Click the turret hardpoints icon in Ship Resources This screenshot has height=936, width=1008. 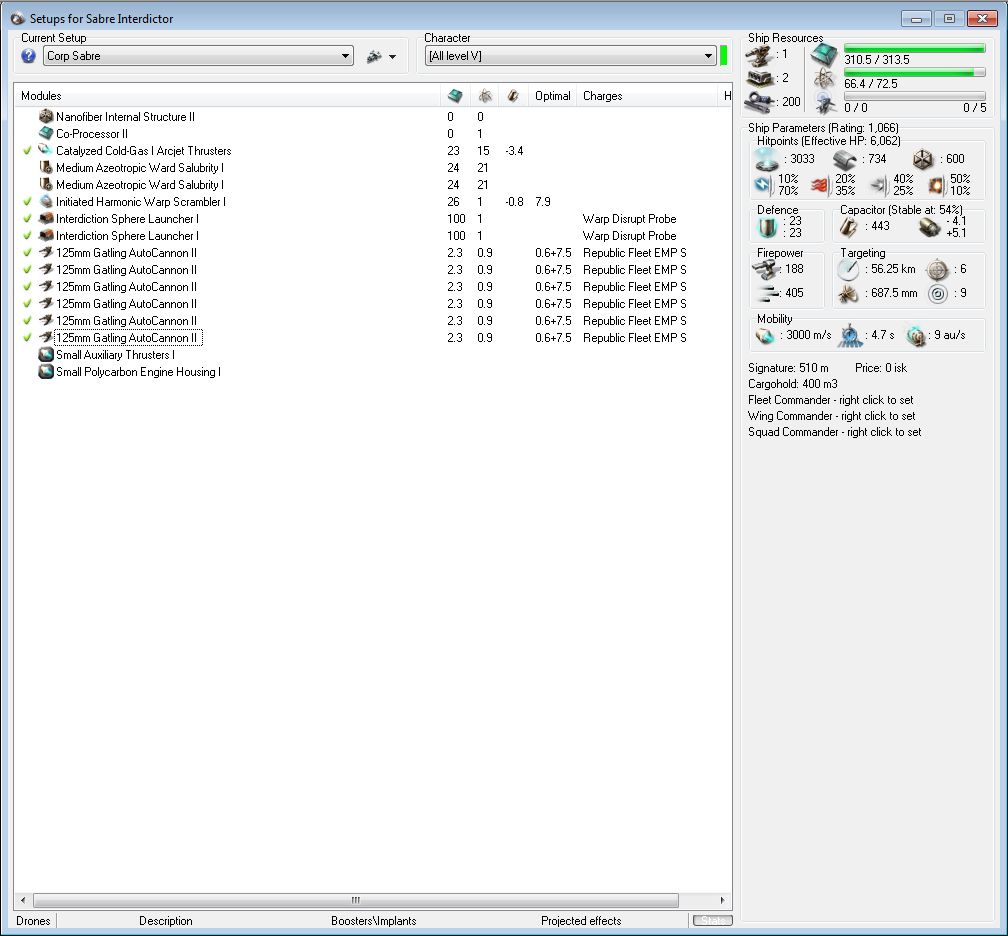coord(759,56)
